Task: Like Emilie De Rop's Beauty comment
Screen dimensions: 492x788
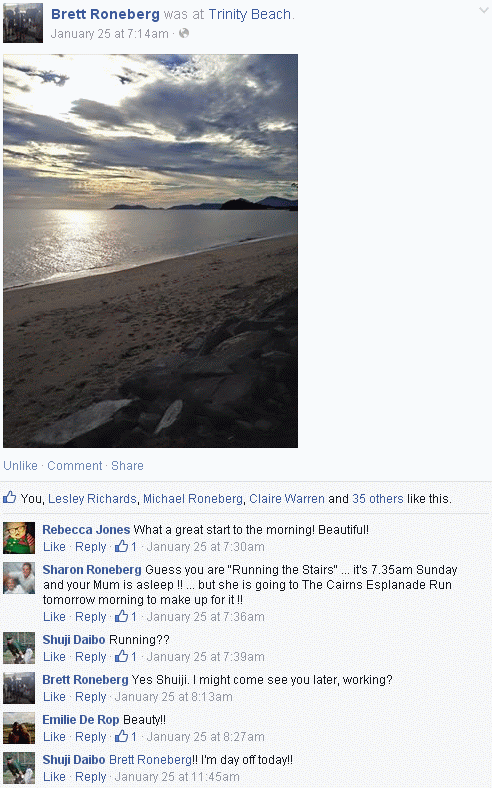Action: 54,737
